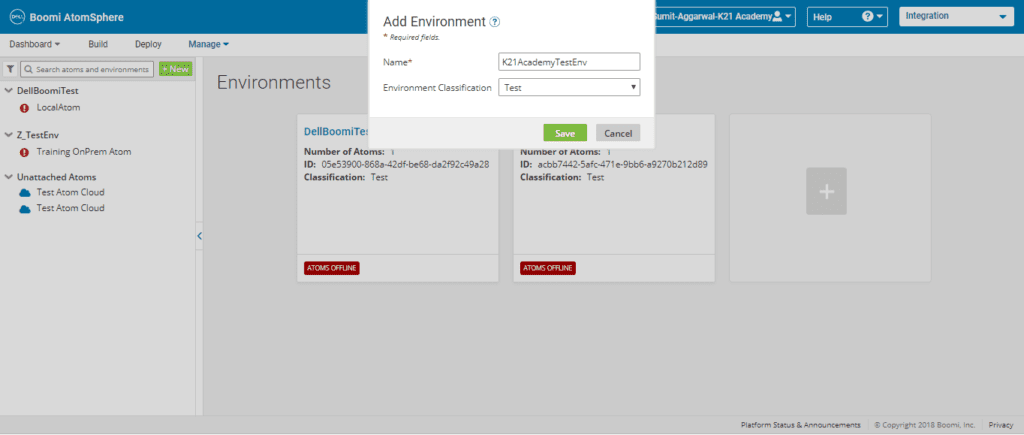The width and height of the screenshot is (1024, 435).
Task: Open the Environment Classification dropdown
Action: [x=569, y=88]
